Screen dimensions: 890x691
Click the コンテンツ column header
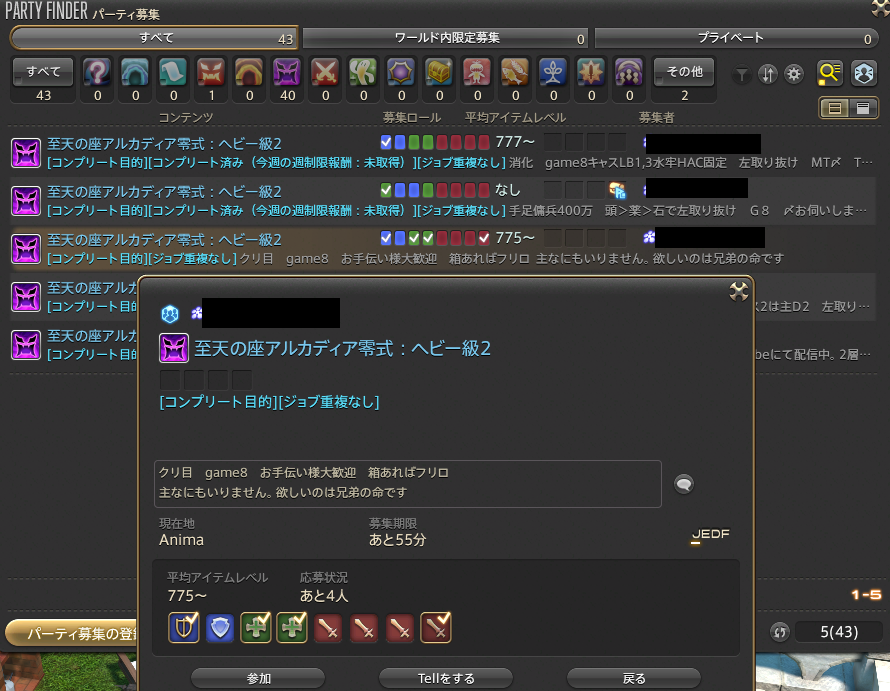pyautogui.click(x=186, y=118)
